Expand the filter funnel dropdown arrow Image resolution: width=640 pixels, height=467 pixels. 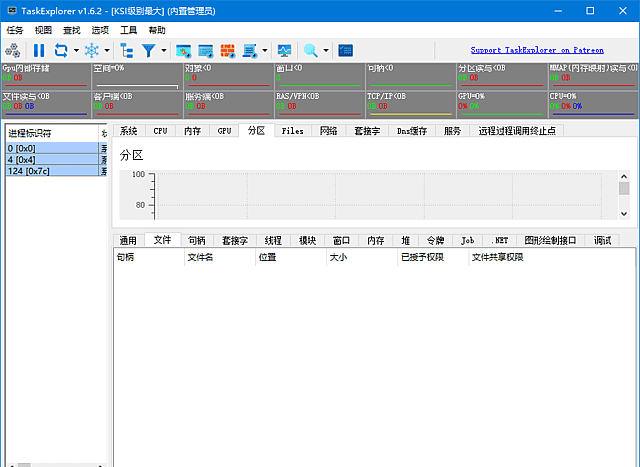164,51
